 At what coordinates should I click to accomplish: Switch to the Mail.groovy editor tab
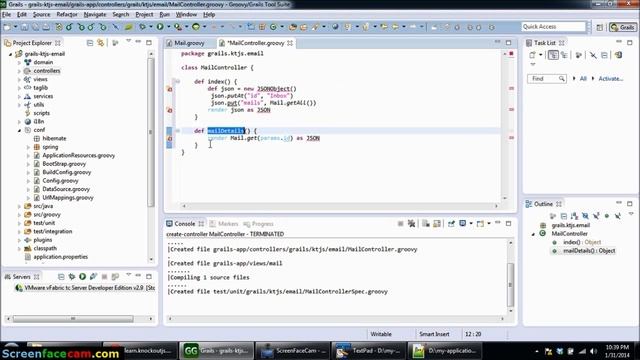189,43
